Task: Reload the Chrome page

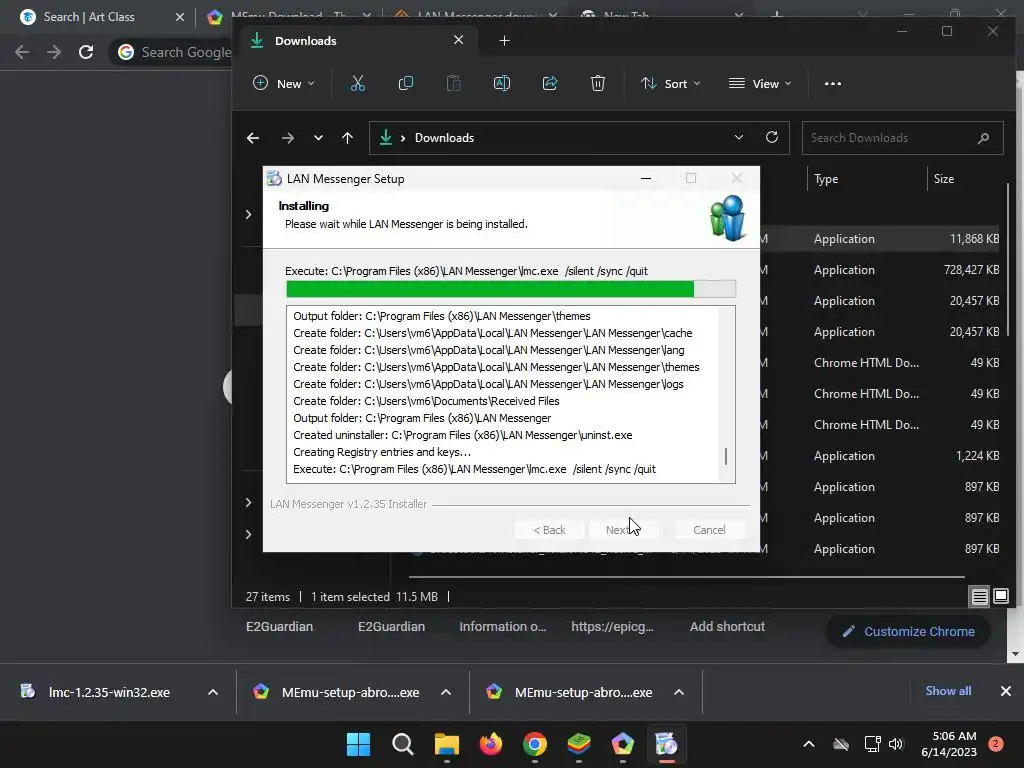Action: [x=86, y=52]
